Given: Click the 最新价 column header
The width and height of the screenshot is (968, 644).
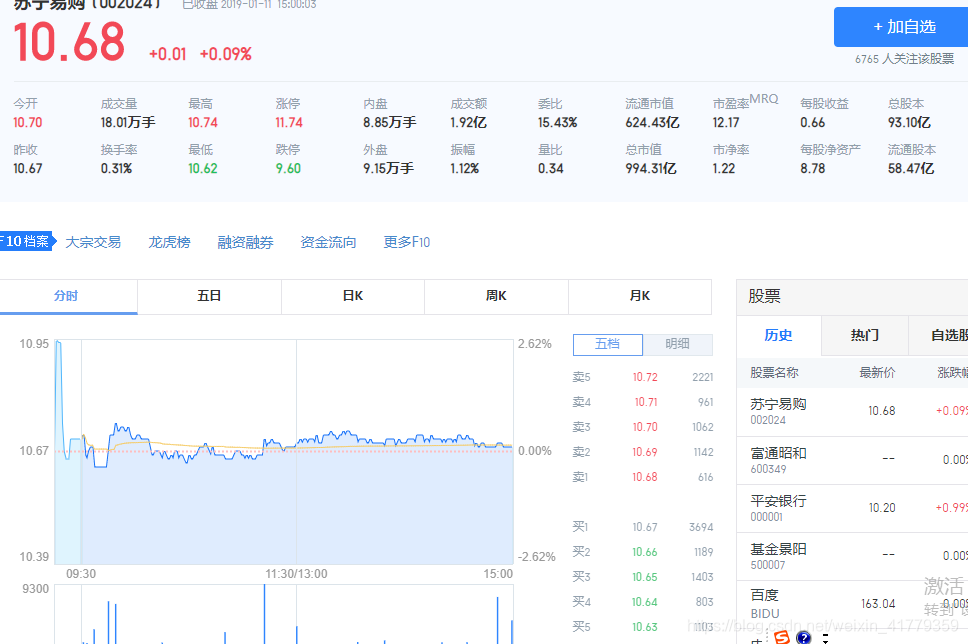Looking at the screenshot, I should coord(877,373).
